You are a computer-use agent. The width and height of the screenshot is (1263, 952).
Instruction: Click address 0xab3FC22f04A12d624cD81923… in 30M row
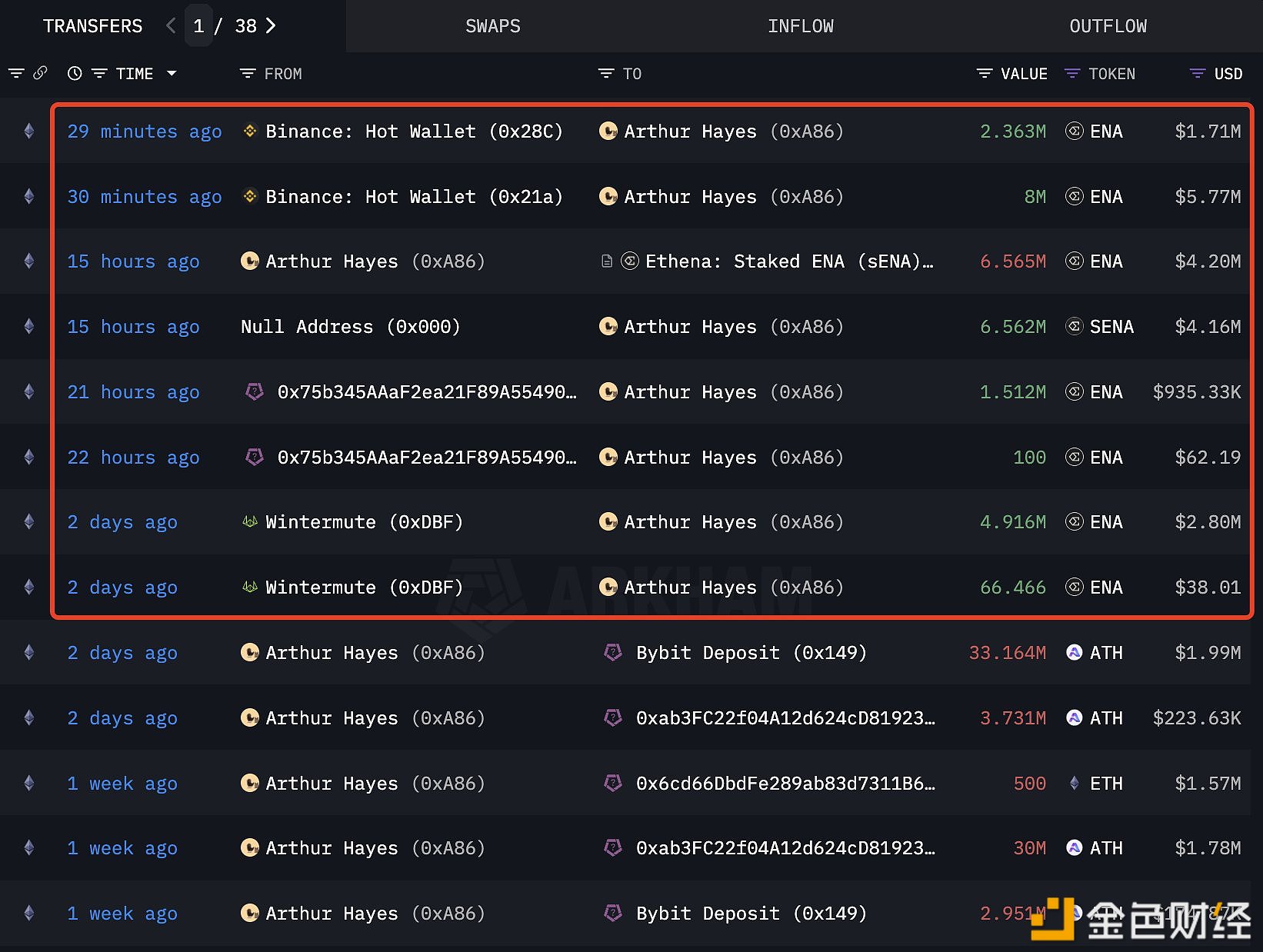785,848
